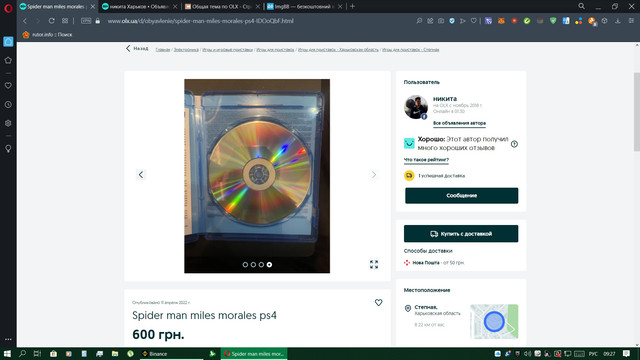This screenshot has width=640, height=360.
Task: Open fullscreen photo view icon
Action: point(374,264)
